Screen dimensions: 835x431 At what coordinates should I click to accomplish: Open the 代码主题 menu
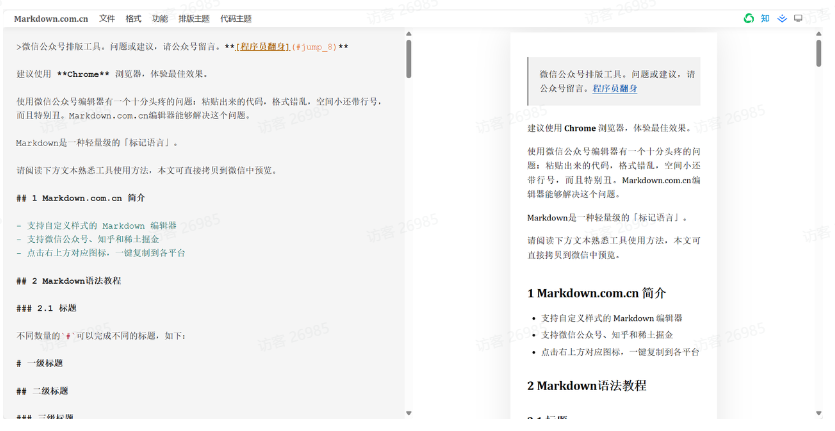point(236,19)
